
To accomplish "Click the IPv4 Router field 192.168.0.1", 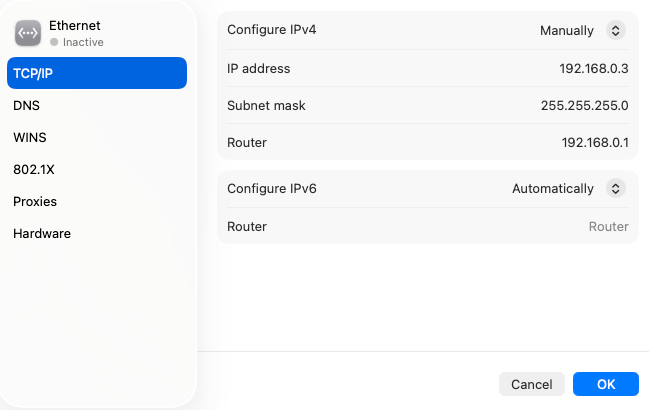I will coord(595,142).
